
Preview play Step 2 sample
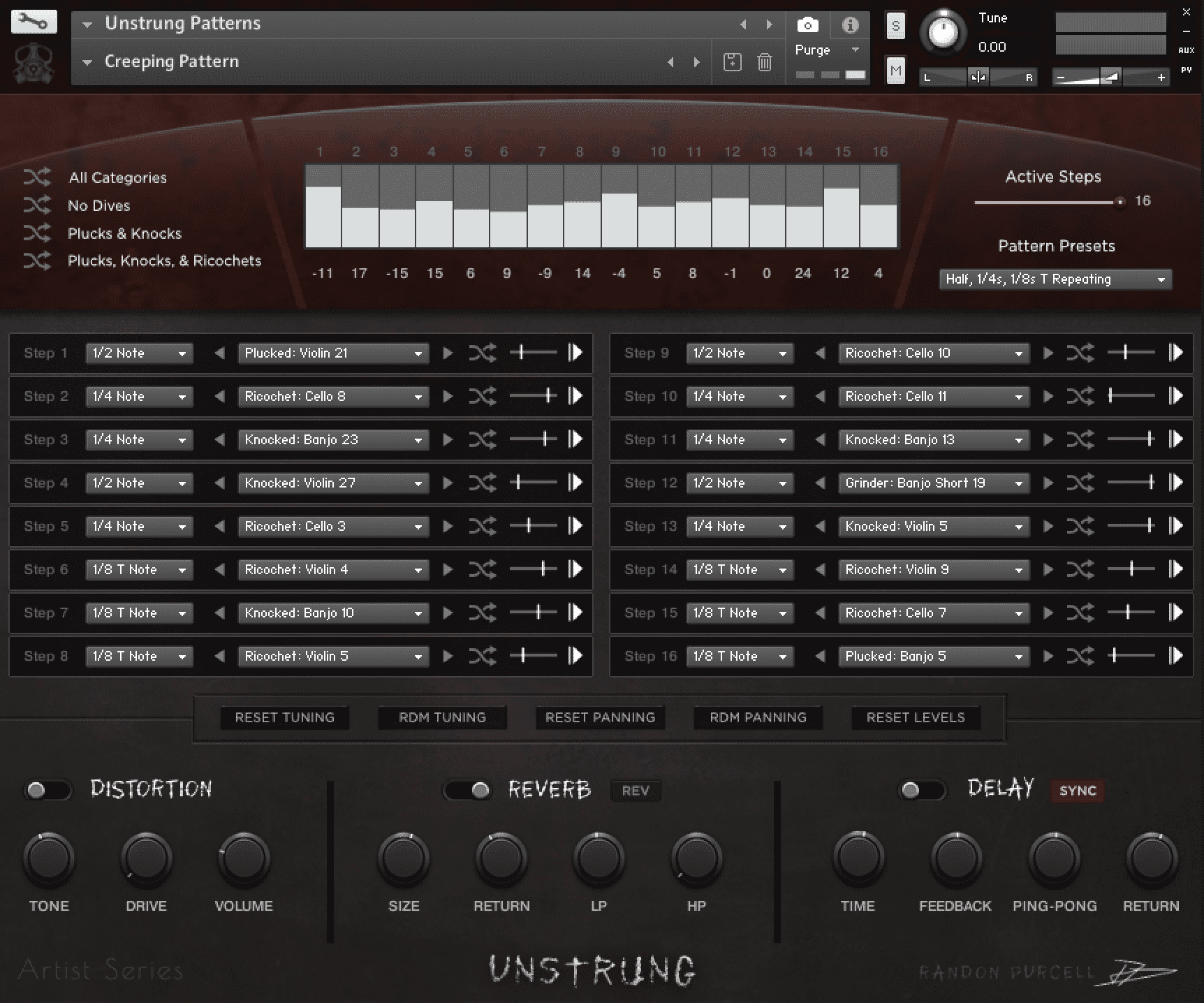pos(575,396)
